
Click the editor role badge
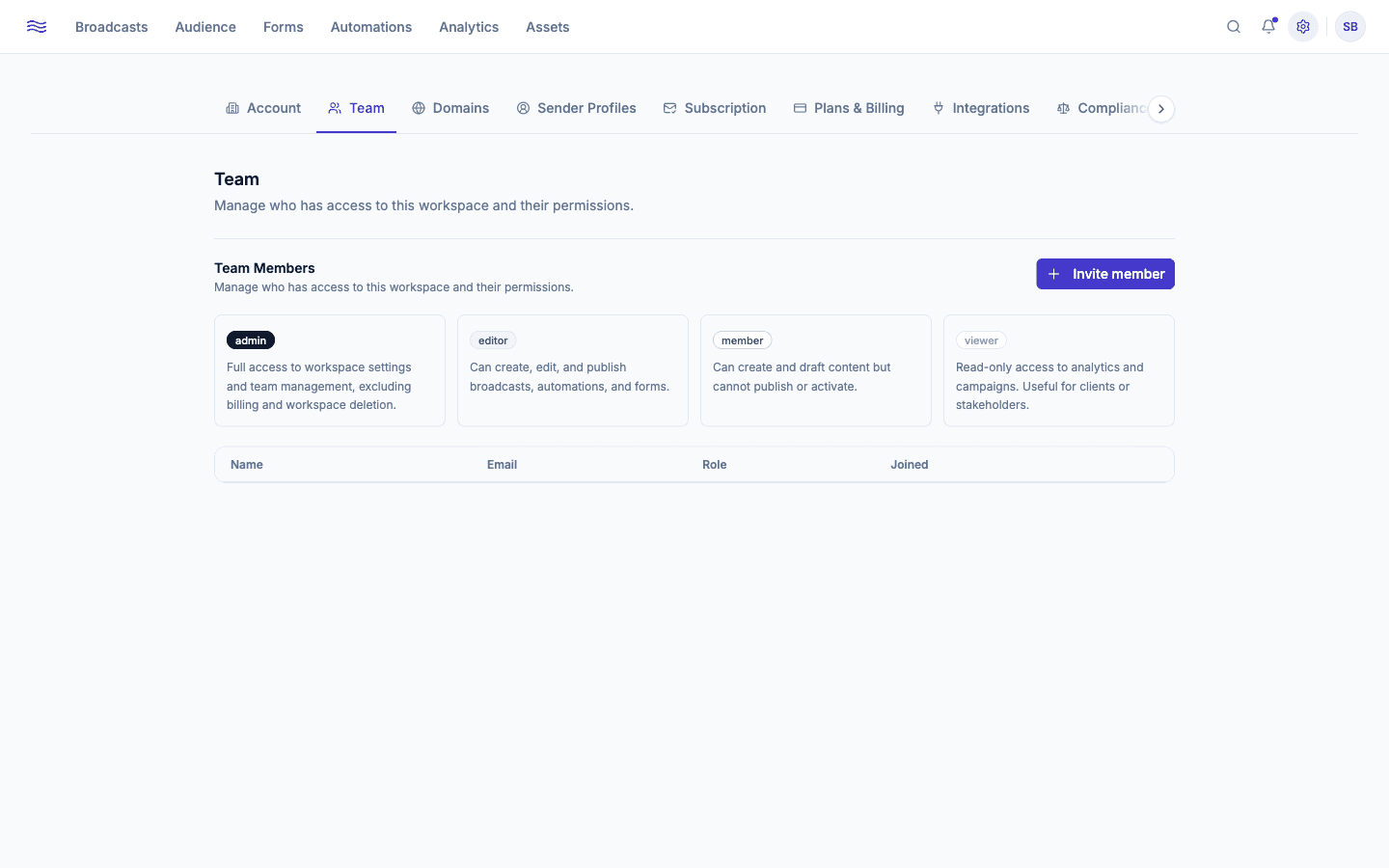pos(493,340)
